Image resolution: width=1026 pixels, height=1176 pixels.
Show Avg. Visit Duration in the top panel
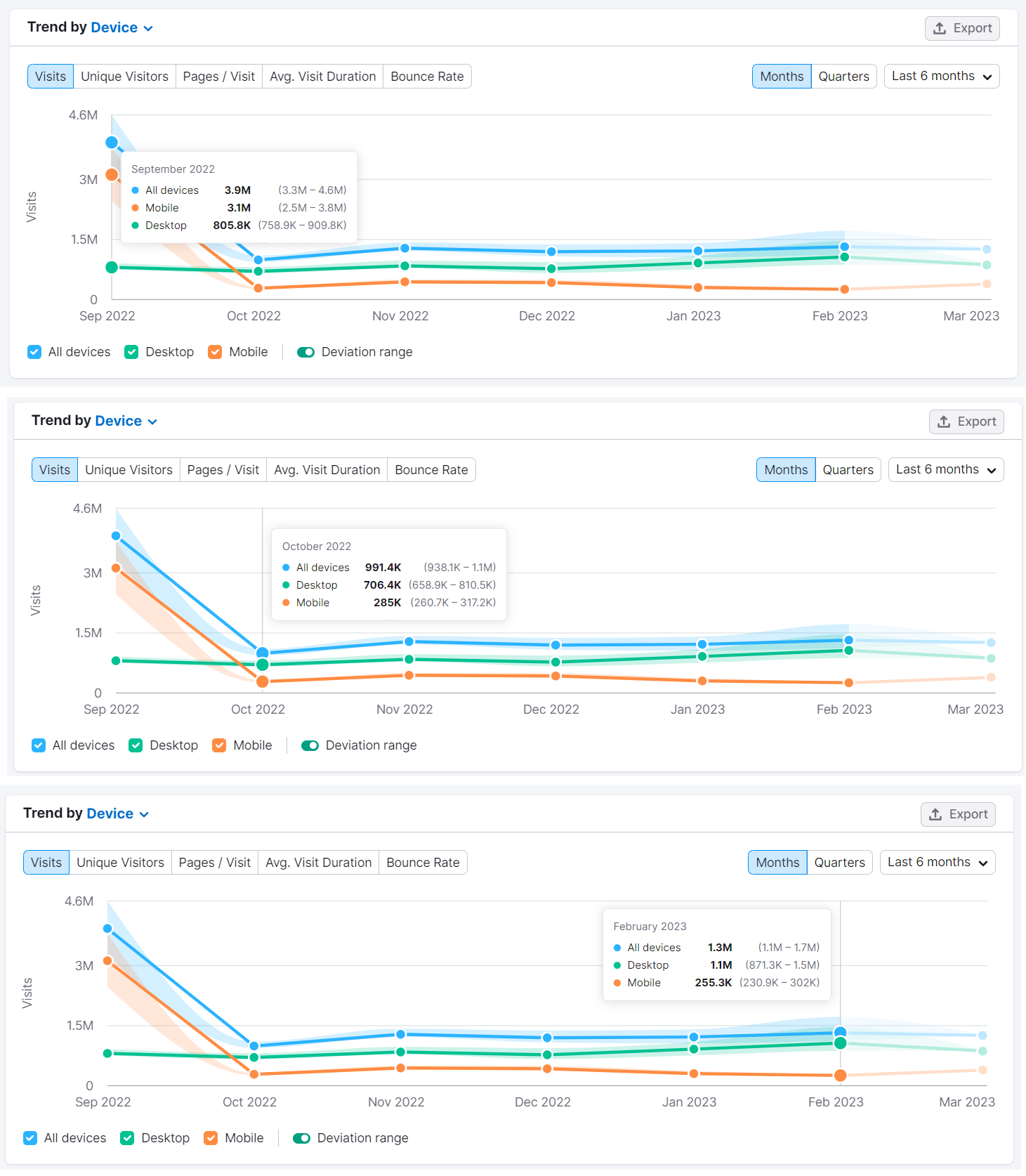[323, 77]
